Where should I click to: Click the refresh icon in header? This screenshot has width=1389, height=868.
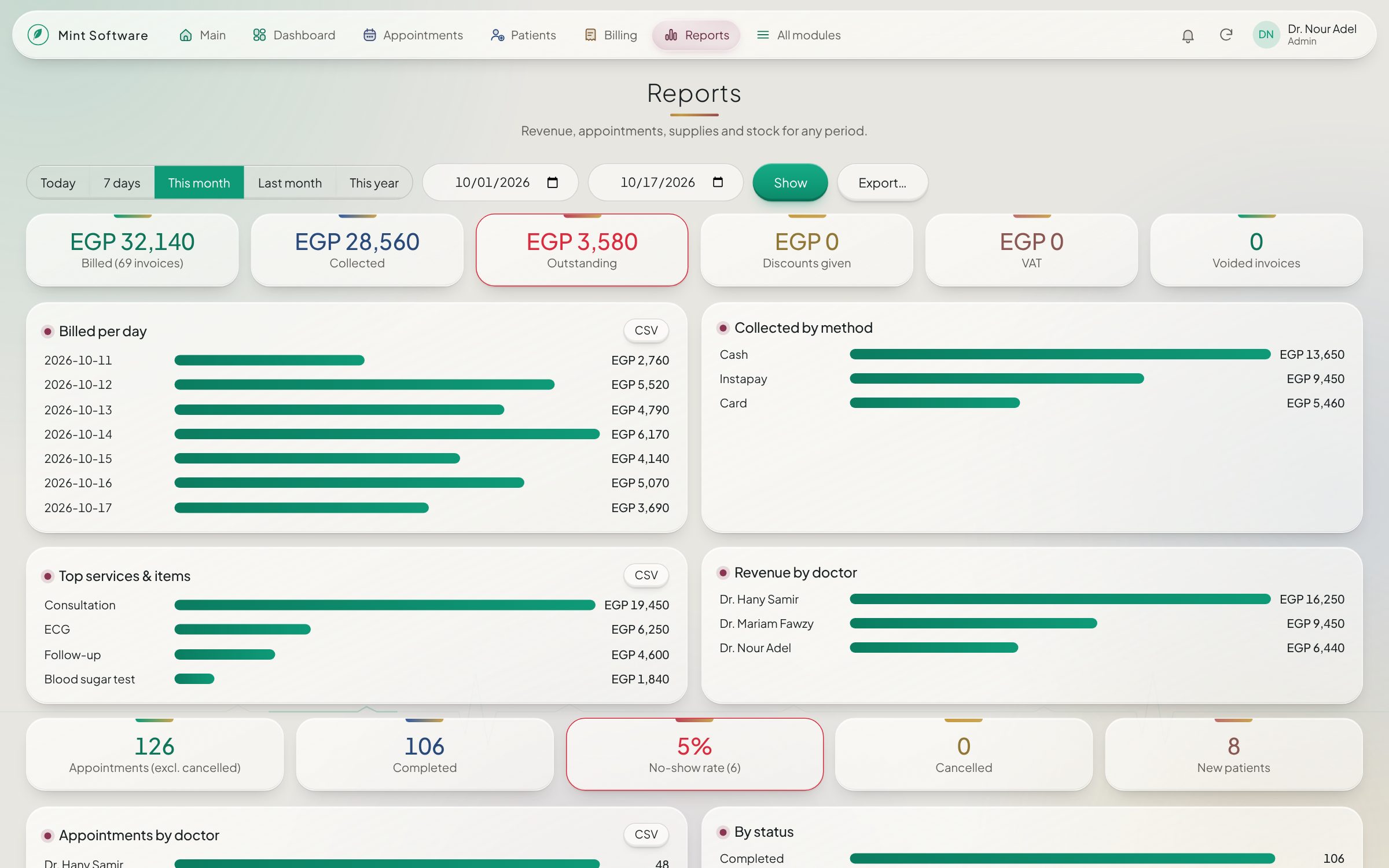point(1226,35)
